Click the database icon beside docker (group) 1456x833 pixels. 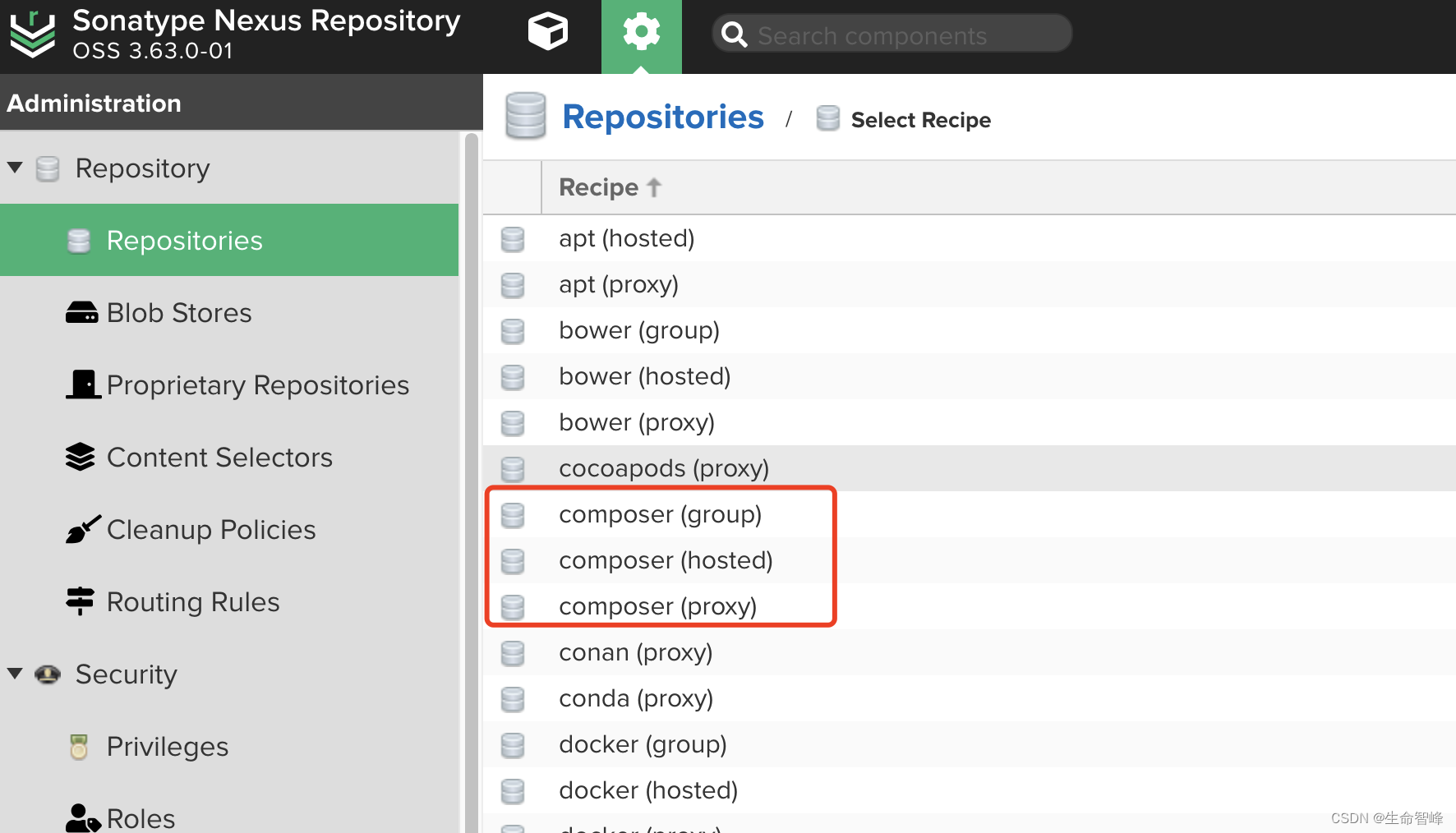tap(513, 745)
